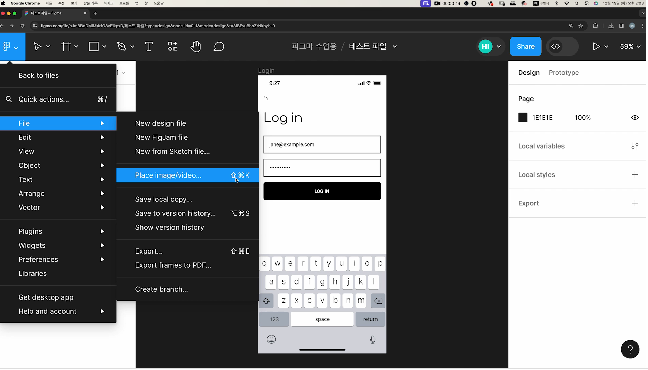Open the Vector submenu
This screenshot has height=370, width=648.
[58, 208]
